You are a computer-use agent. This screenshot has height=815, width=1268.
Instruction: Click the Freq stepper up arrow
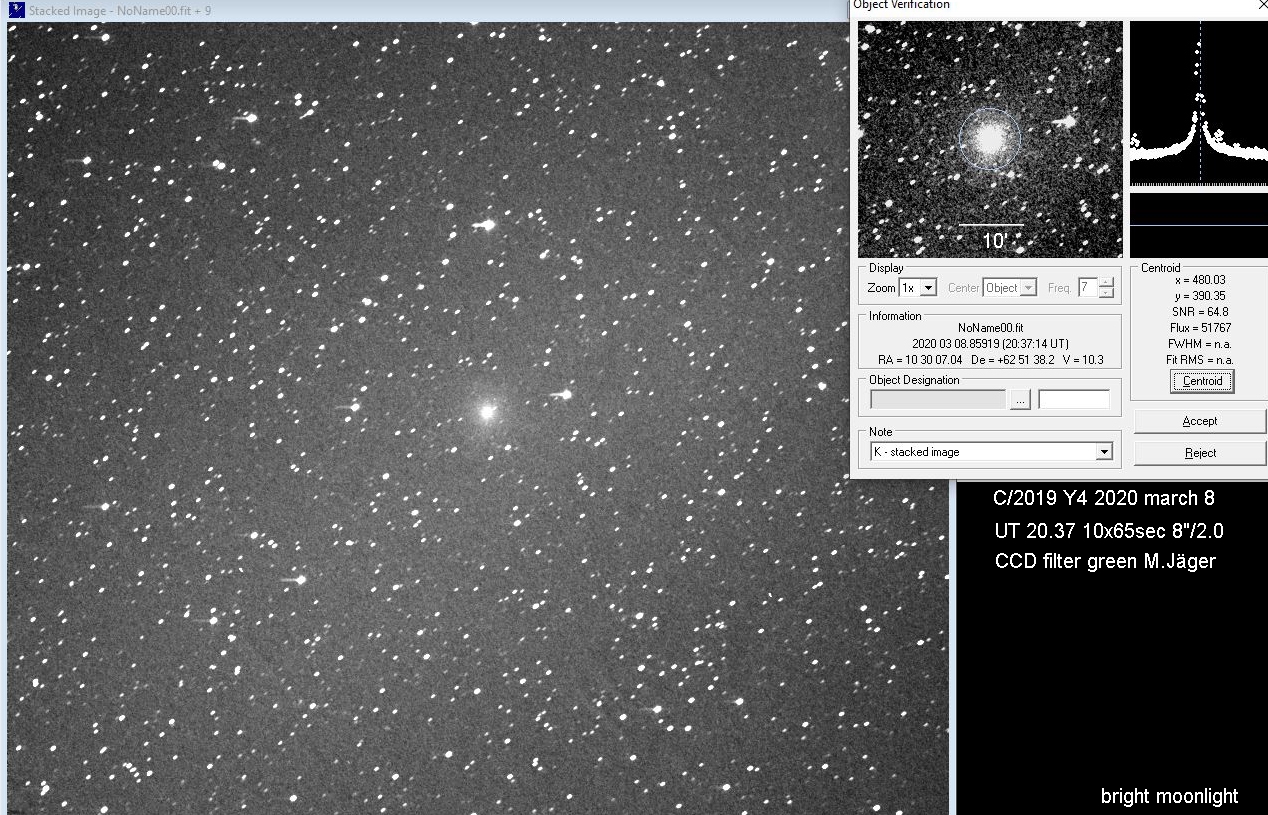[x=1106, y=282]
